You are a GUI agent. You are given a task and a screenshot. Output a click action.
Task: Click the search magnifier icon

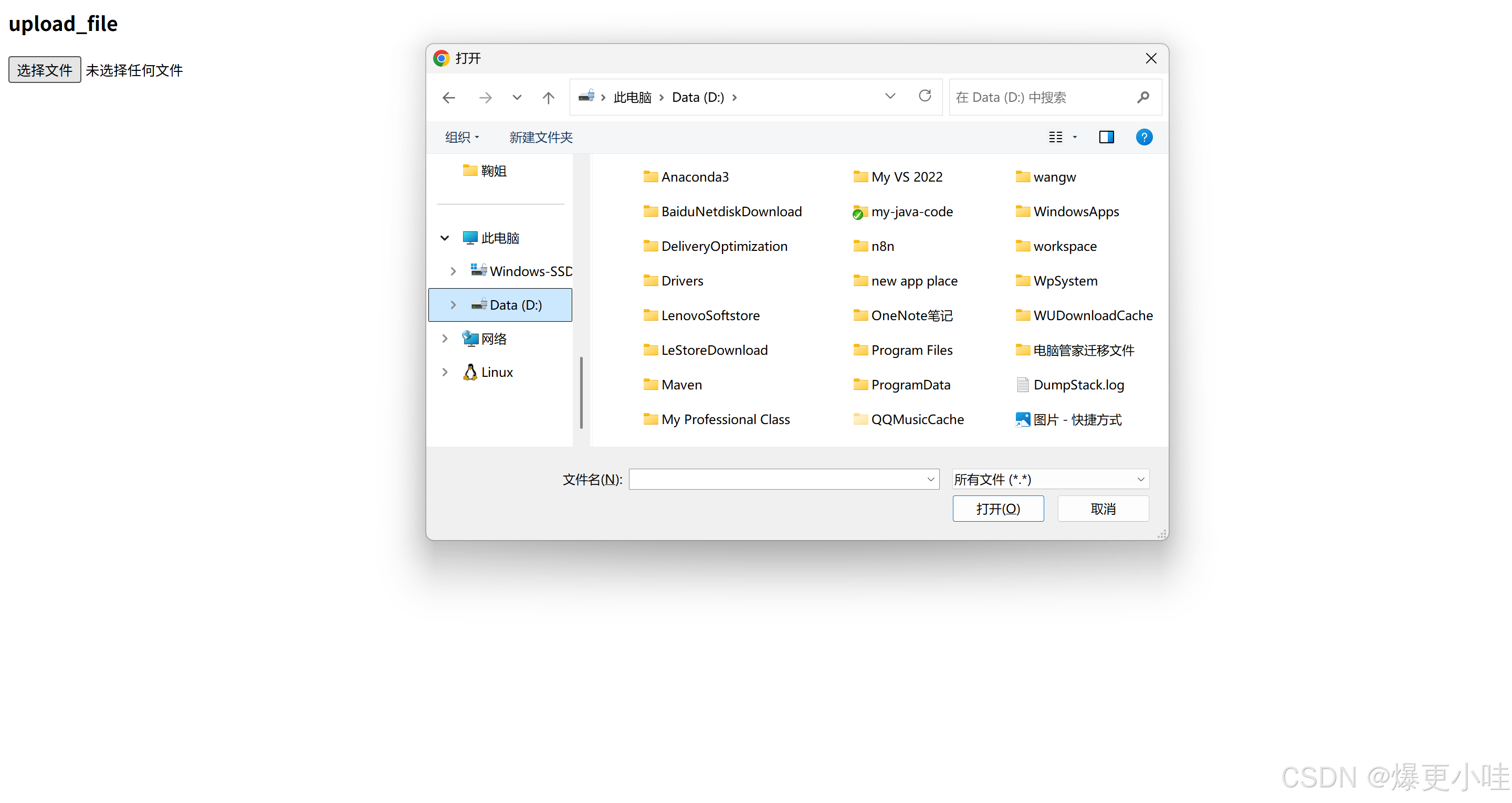click(1142, 98)
